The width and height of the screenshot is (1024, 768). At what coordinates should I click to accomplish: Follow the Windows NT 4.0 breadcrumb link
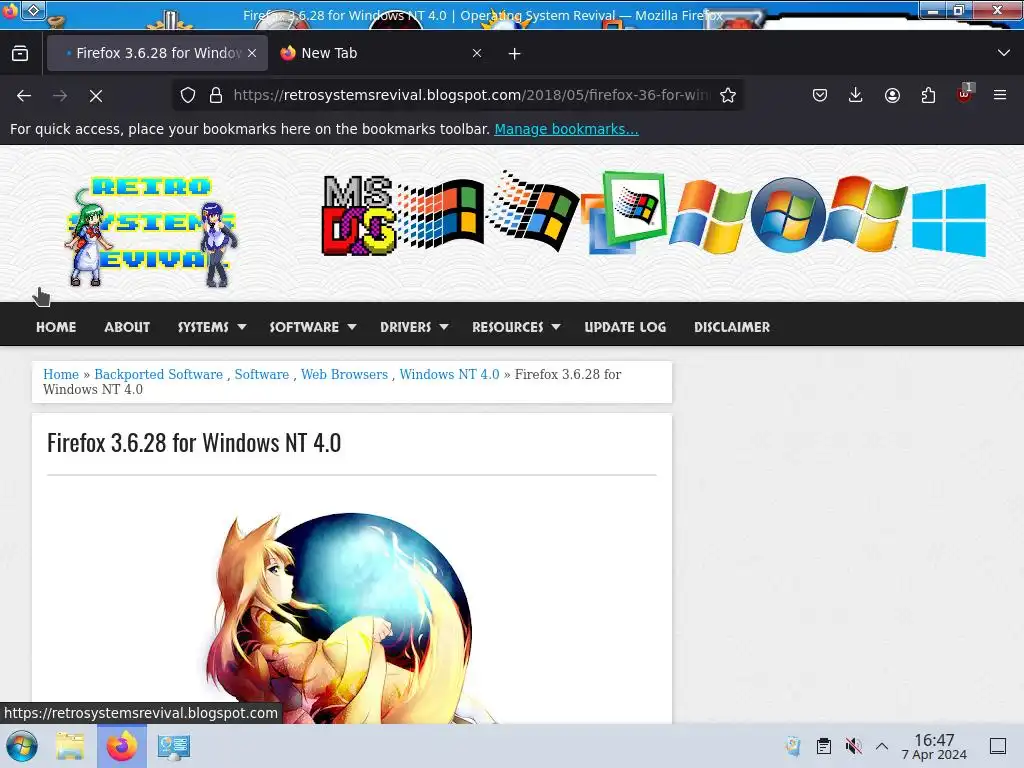[449, 374]
